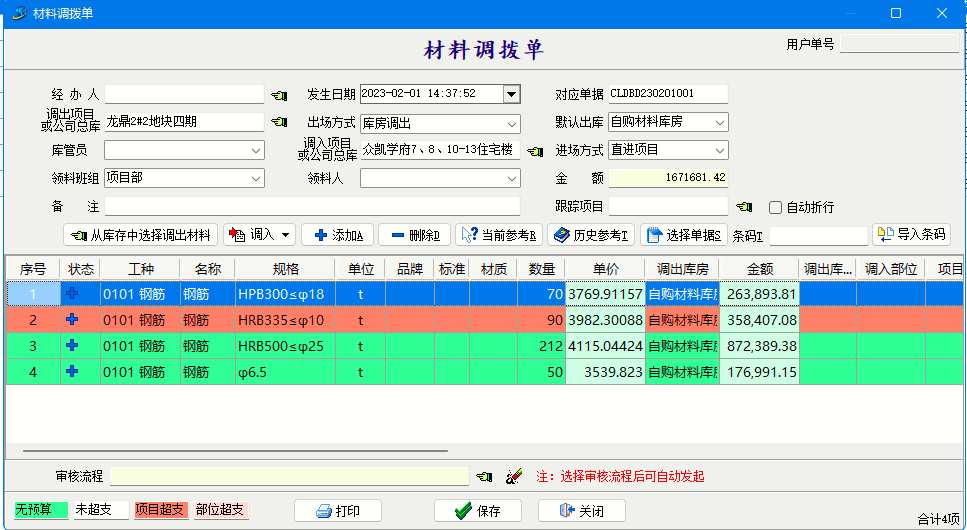Click the 打印 button
The image size is (967, 530).
338,511
